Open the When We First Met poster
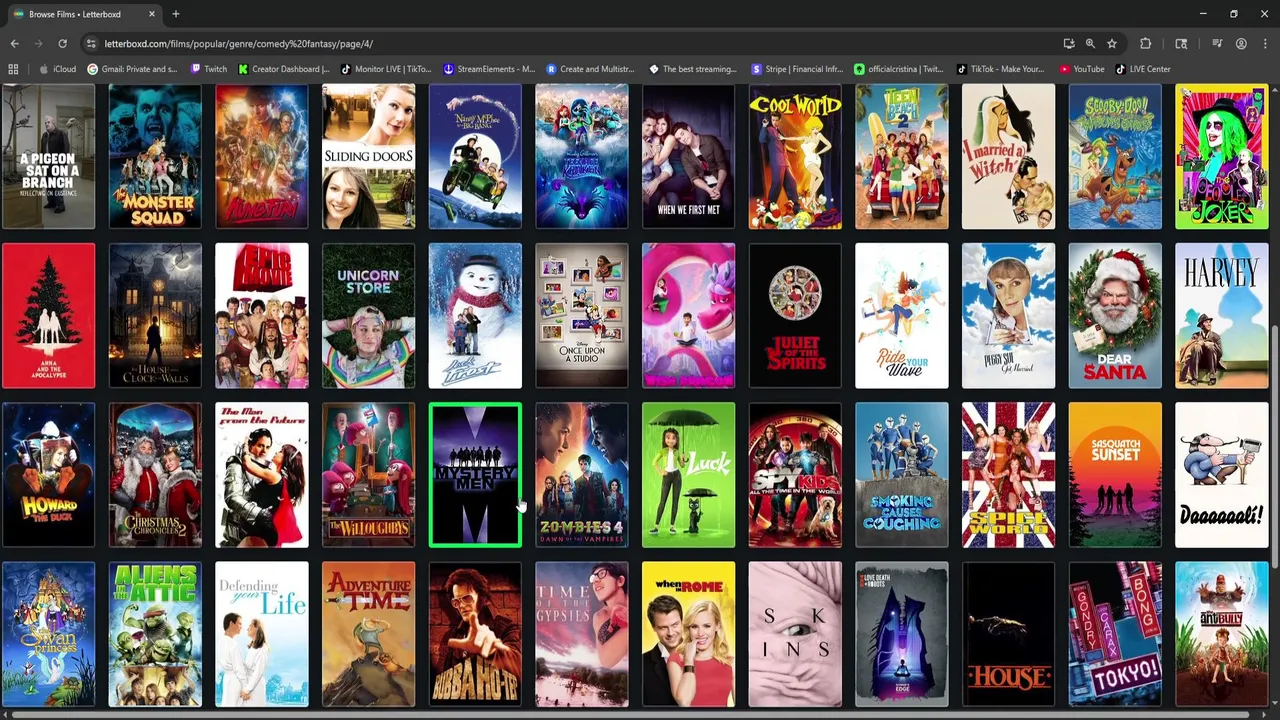The height and width of the screenshot is (720, 1280). [688, 156]
